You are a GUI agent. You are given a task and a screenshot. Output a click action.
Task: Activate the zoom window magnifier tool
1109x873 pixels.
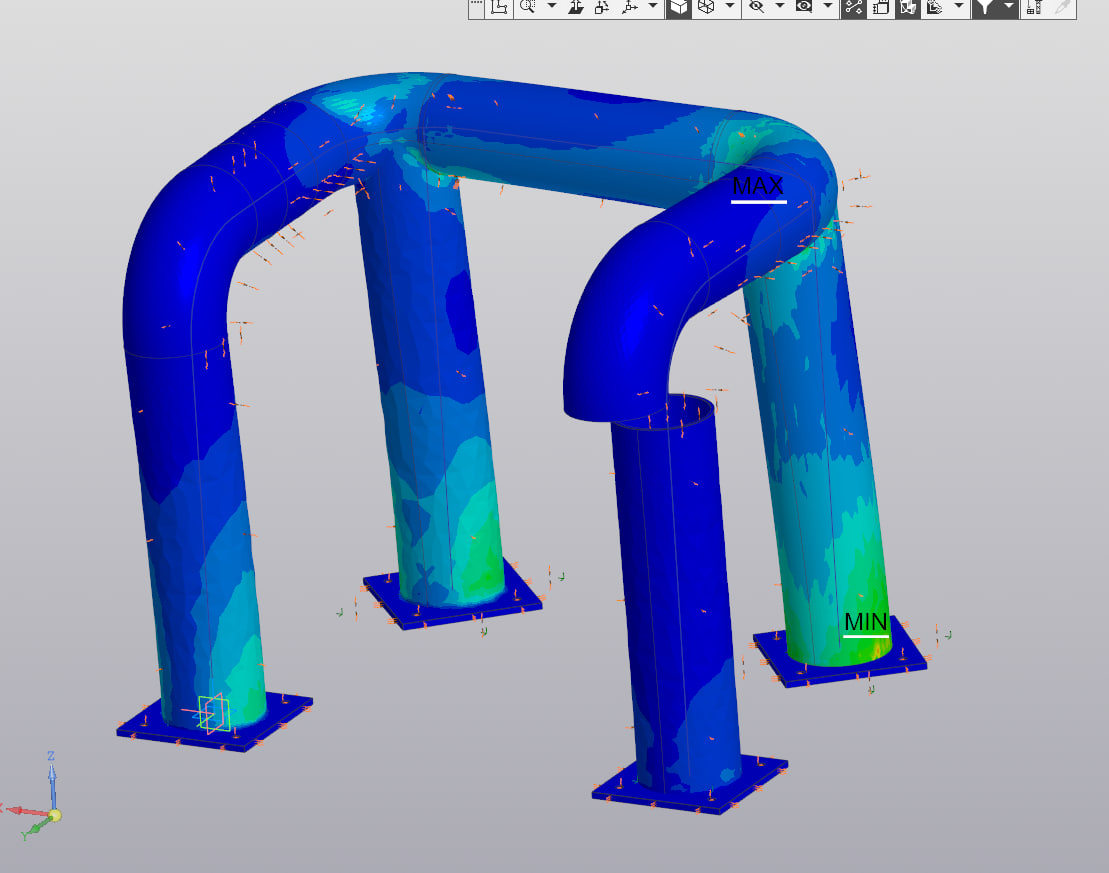[x=528, y=7]
